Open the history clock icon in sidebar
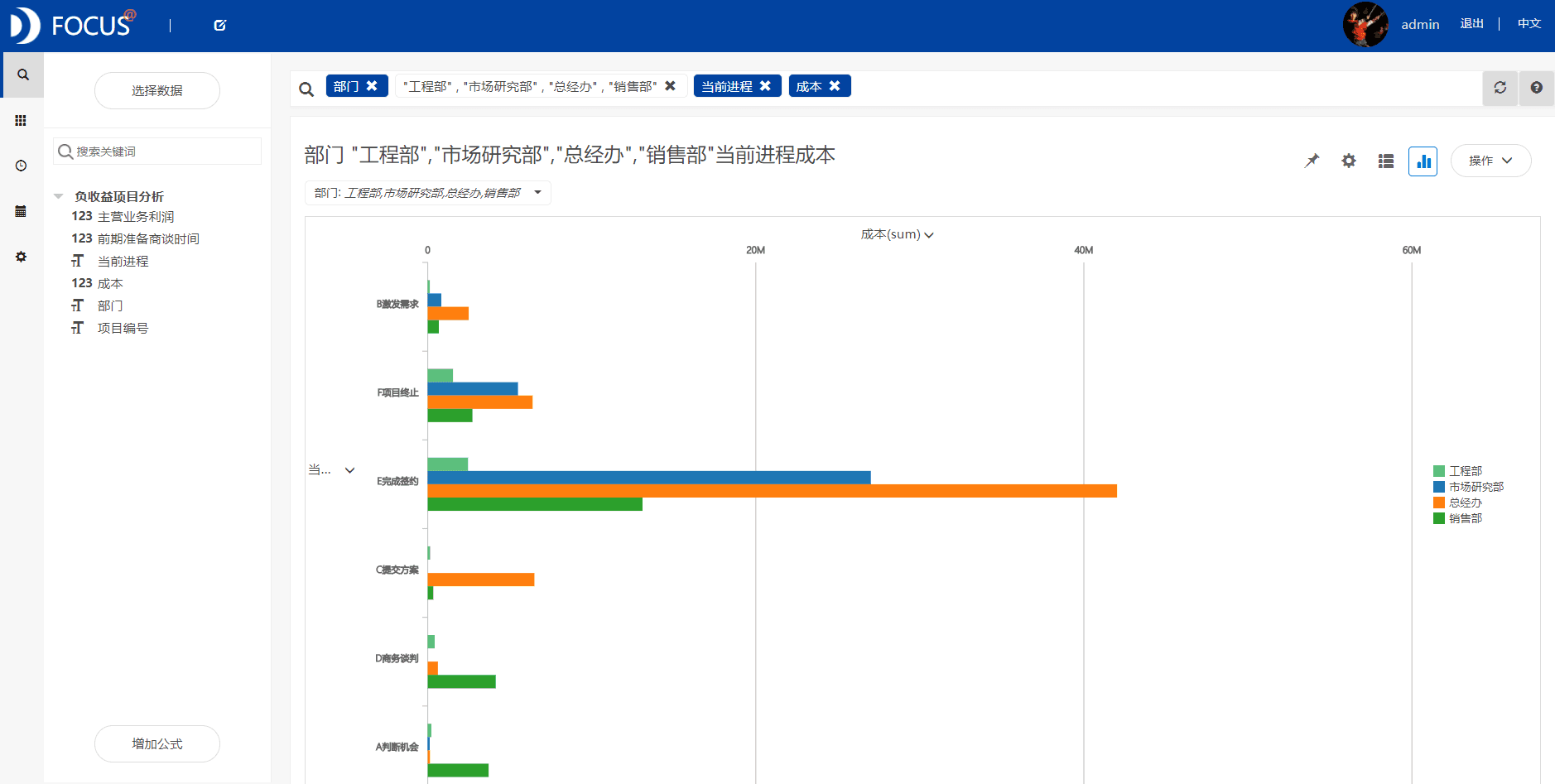This screenshot has height=784, width=1555. pos(21,166)
